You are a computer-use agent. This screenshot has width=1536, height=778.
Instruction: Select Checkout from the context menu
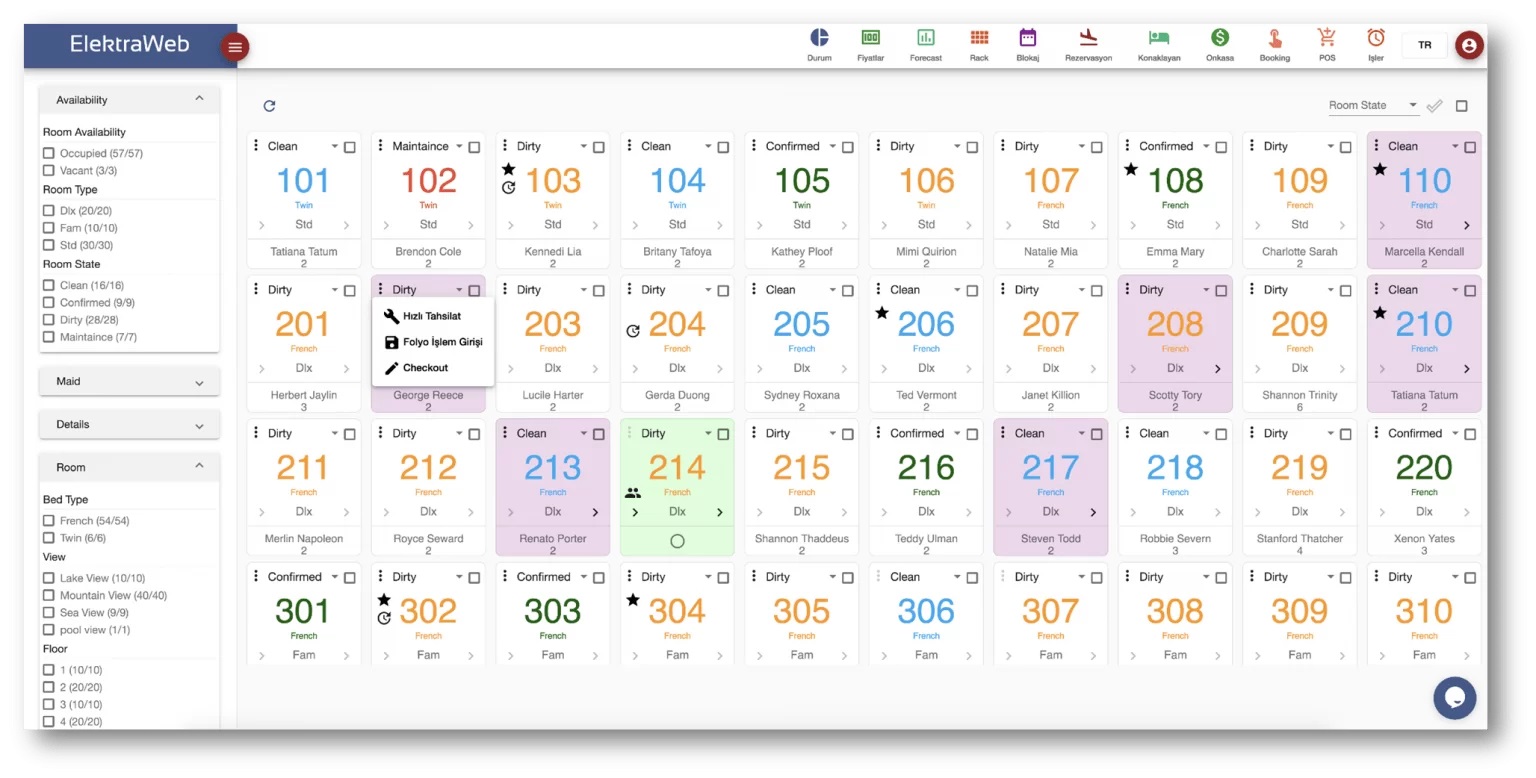click(x=425, y=368)
